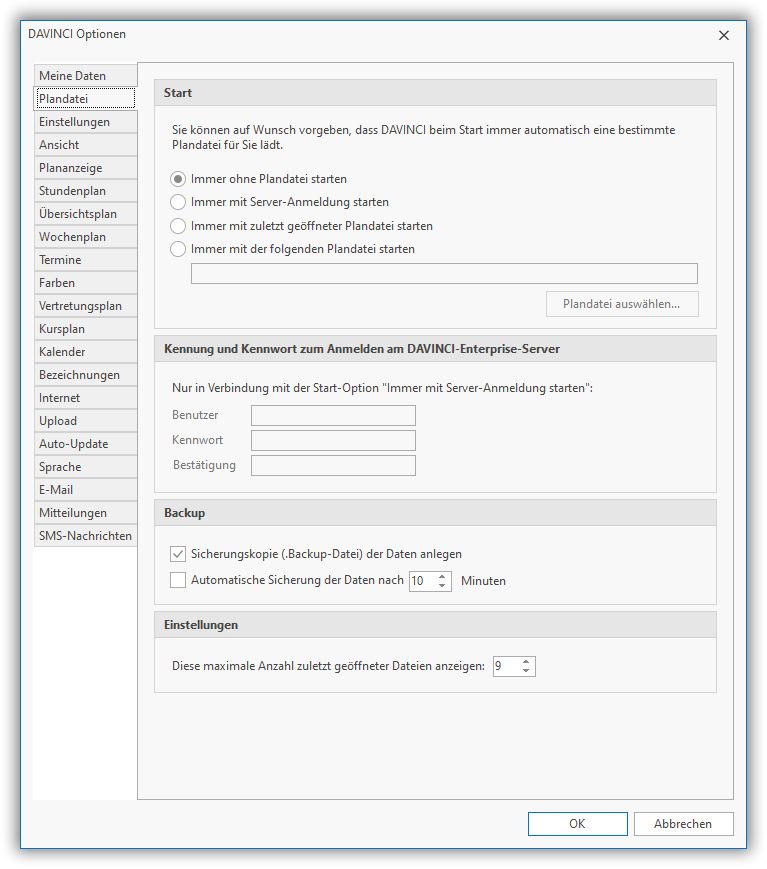This screenshot has height=869, width=767.
Task: Decrease maximum recent files count
Action: tap(526, 670)
